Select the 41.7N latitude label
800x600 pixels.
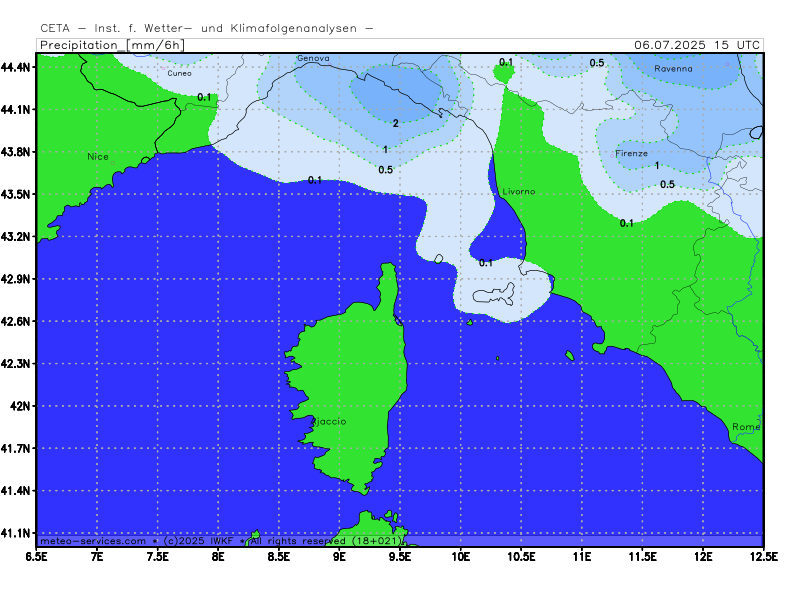(18, 448)
